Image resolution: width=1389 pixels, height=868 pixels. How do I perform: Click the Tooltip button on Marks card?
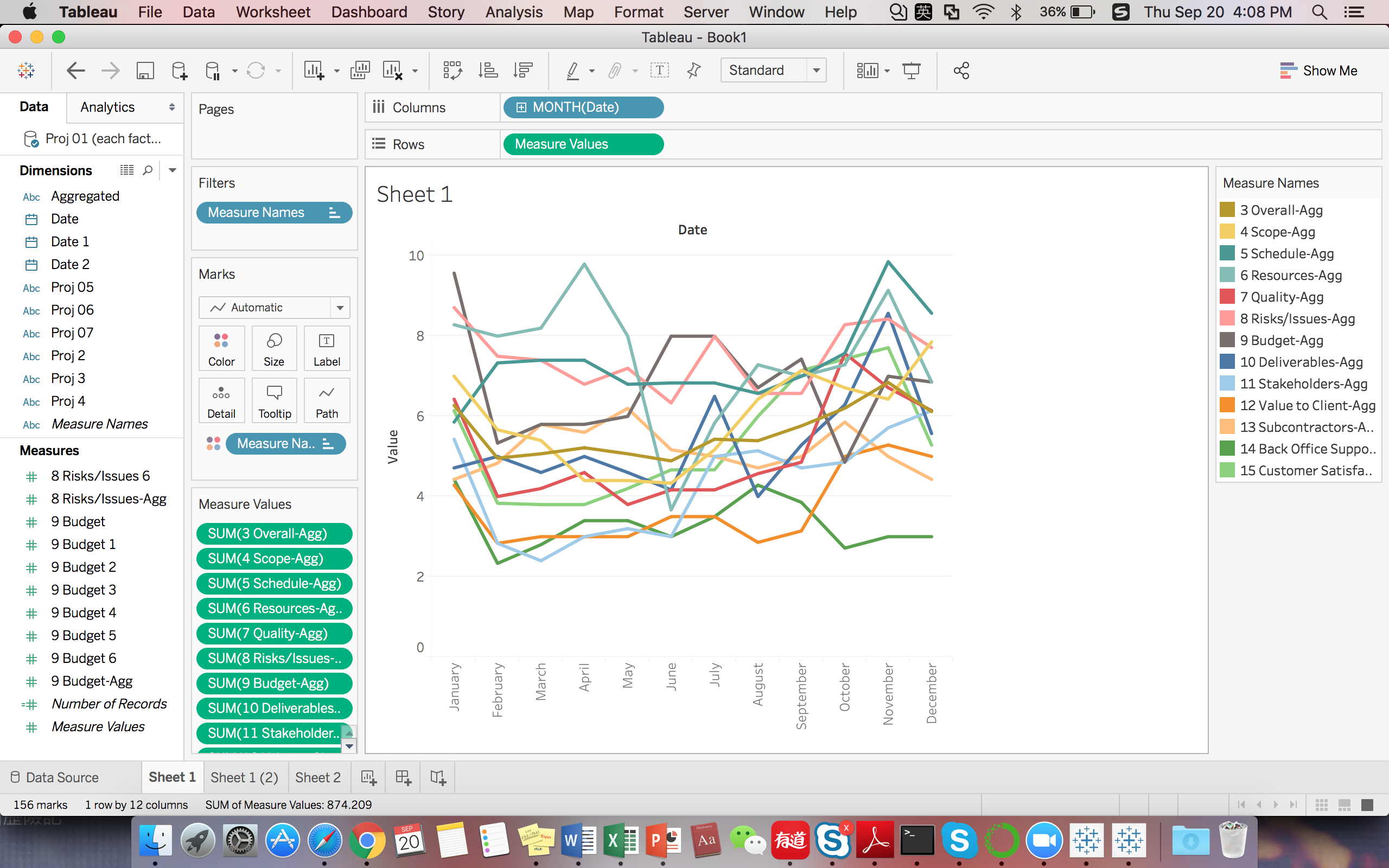[275, 401]
